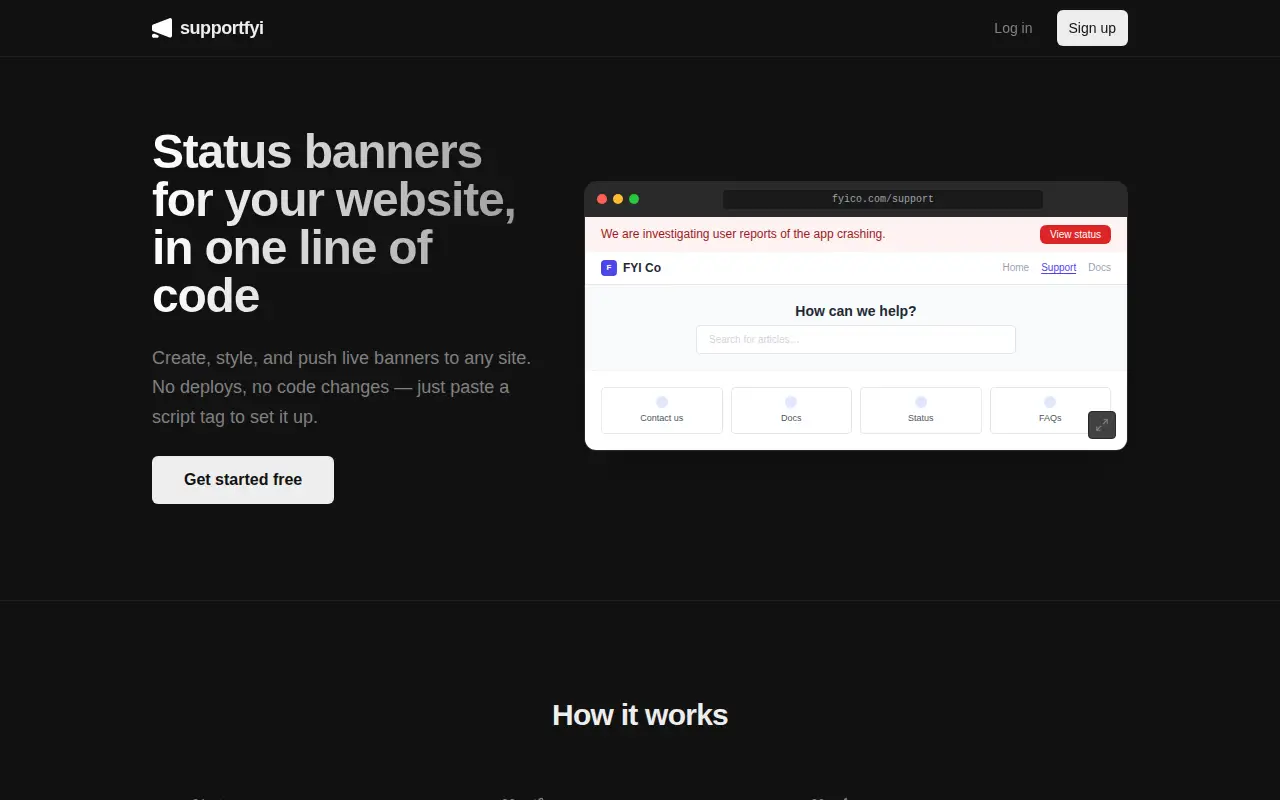This screenshot has height=800, width=1280.
Task: Click the Status banners for your website headline
Action: click(334, 223)
